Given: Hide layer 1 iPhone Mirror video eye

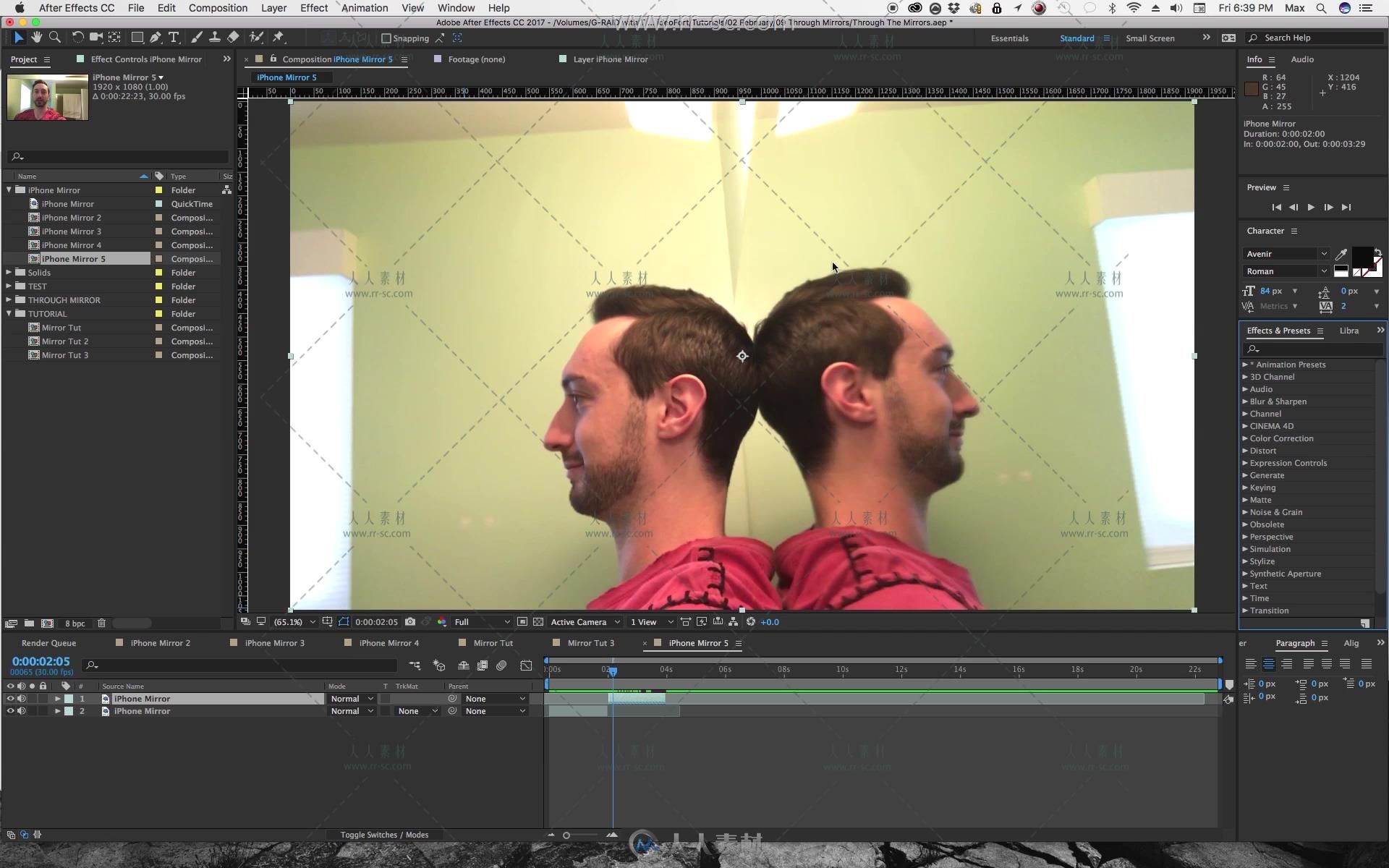Looking at the screenshot, I should coord(10,699).
